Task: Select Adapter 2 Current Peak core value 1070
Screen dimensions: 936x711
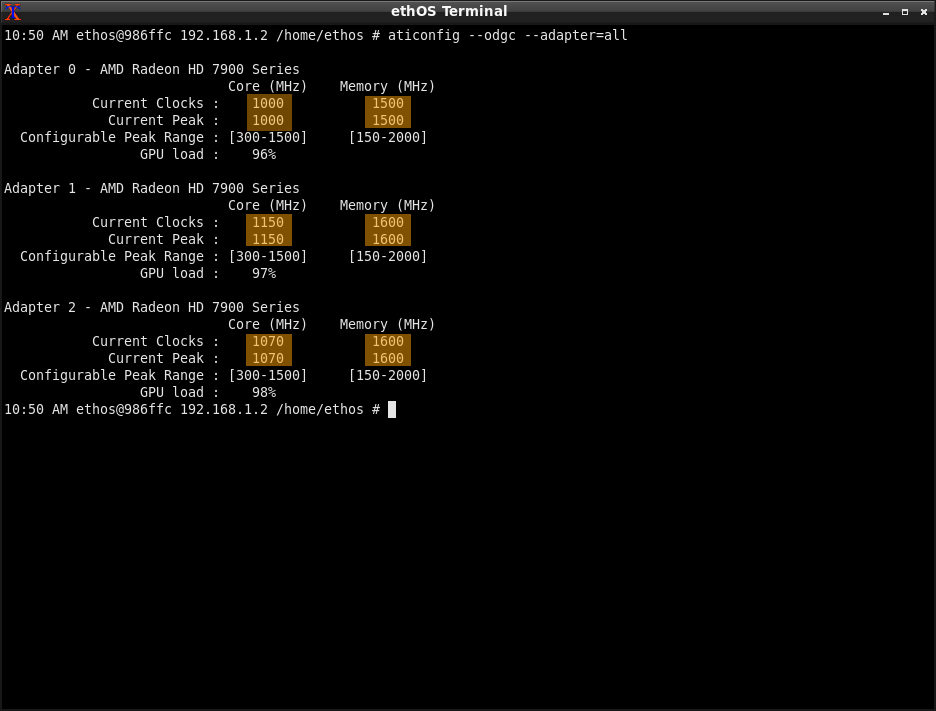Action: tap(269, 358)
